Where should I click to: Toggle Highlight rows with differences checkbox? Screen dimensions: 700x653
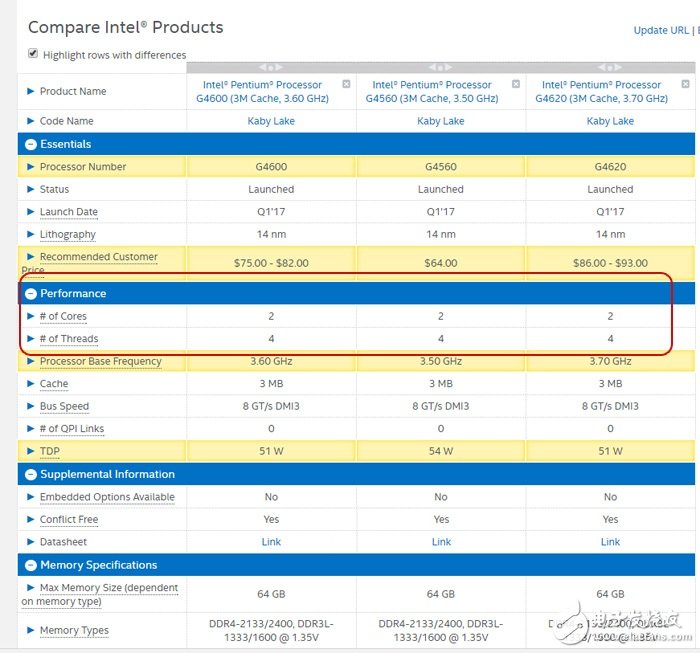coord(33,54)
